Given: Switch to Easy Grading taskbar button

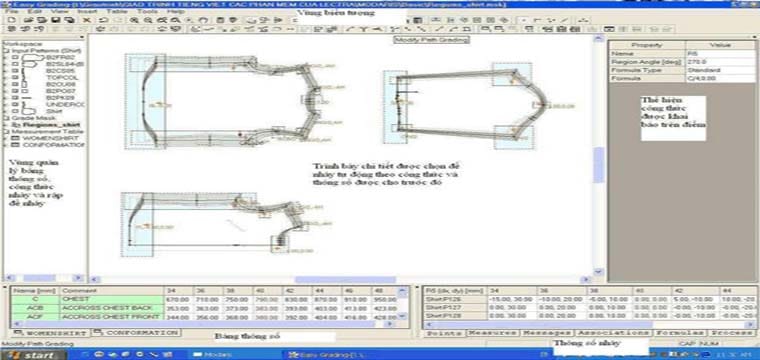Looking at the screenshot, I should 332,355.
